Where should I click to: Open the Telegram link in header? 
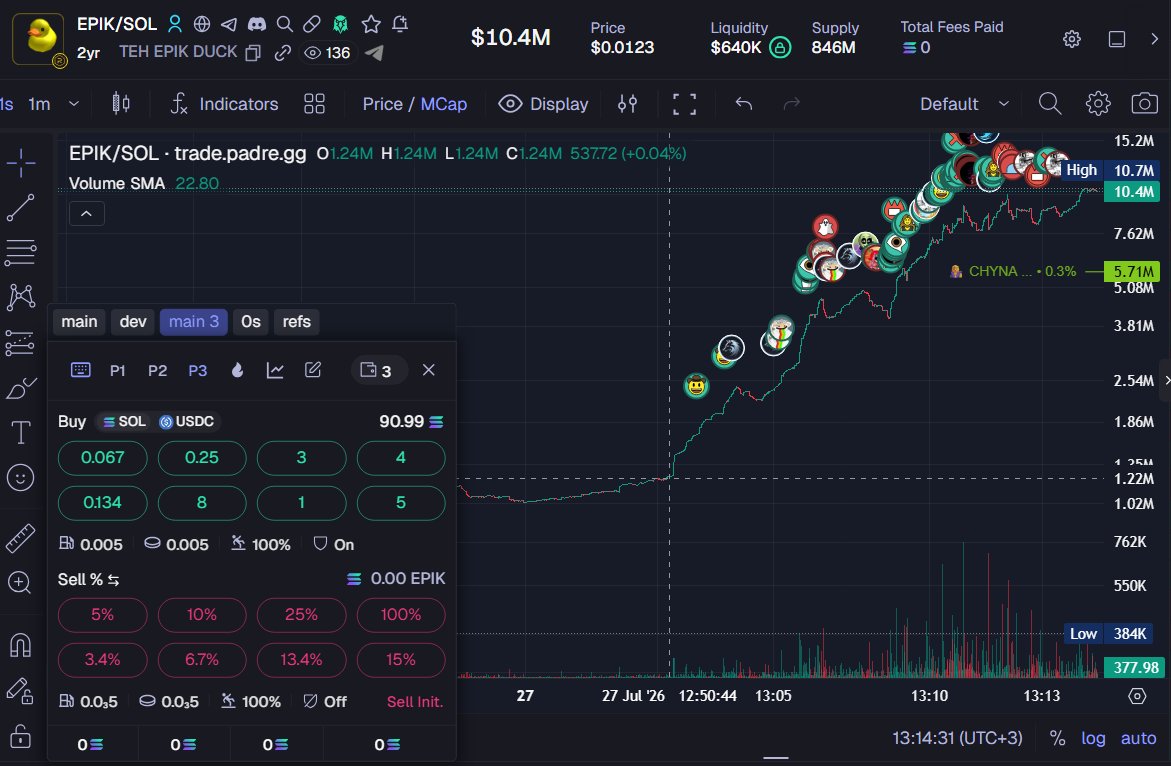(229, 24)
